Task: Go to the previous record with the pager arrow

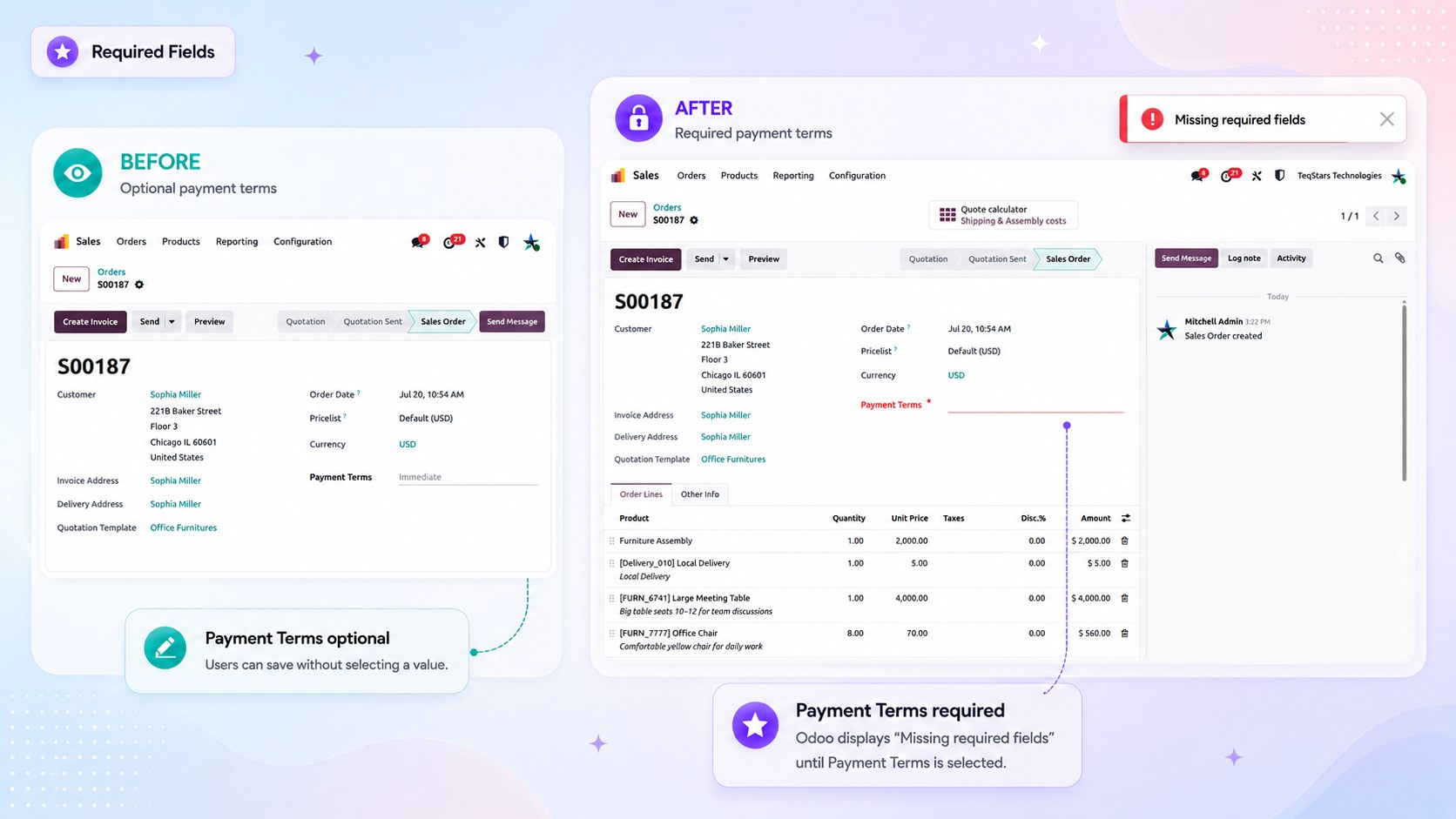Action: click(1376, 216)
